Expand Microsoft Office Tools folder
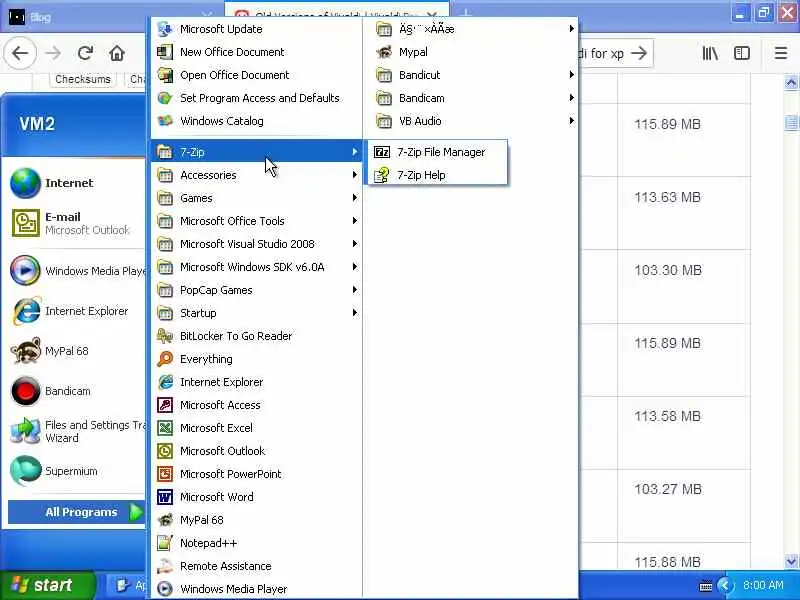The height and width of the screenshot is (600, 800). [257, 221]
